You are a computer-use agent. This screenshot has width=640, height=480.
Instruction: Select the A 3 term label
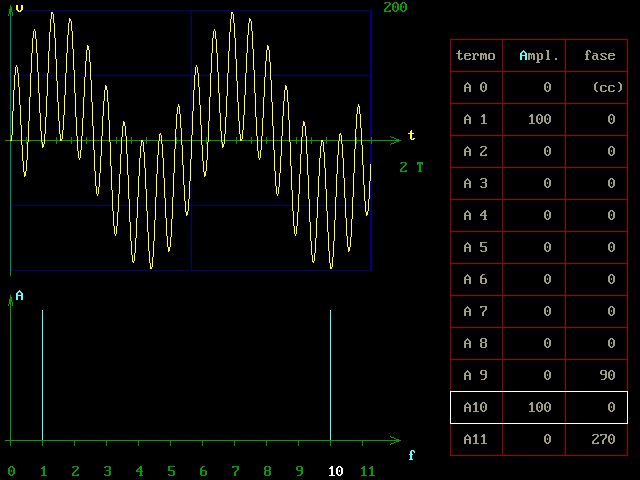click(476, 183)
